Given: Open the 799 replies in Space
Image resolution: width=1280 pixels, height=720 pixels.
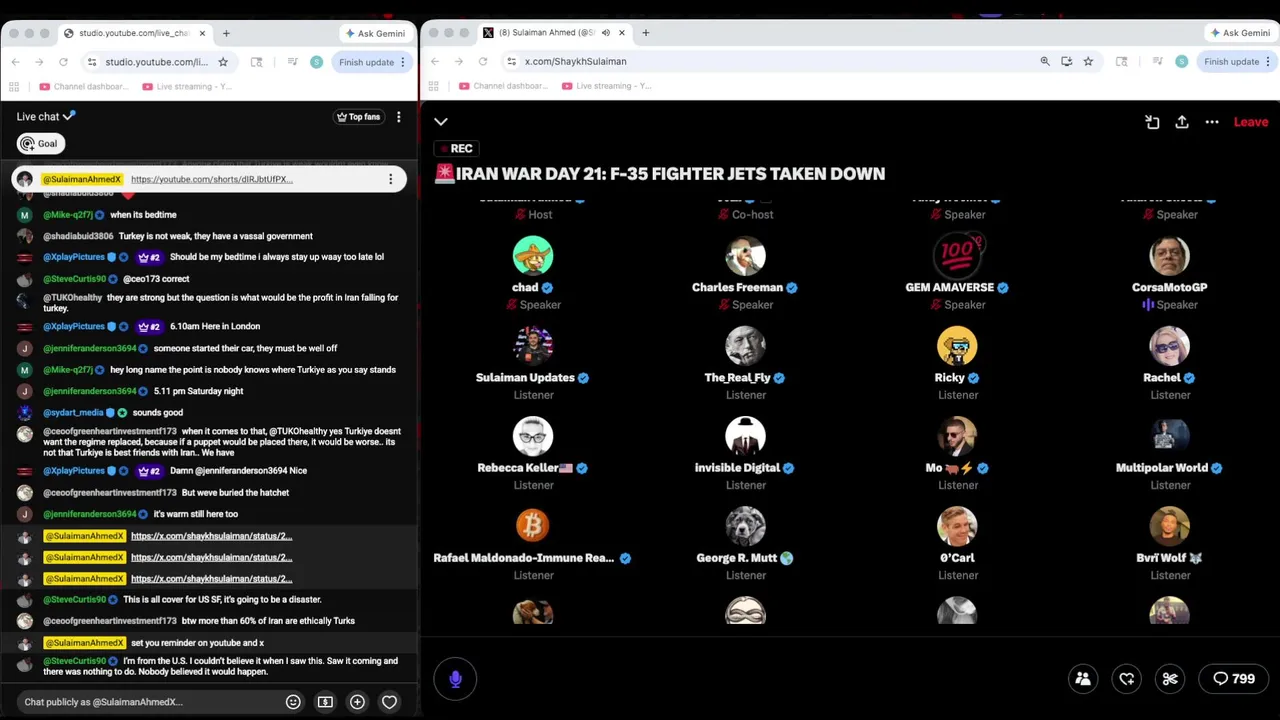Looking at the screenshot, I should coord(1234,679).
